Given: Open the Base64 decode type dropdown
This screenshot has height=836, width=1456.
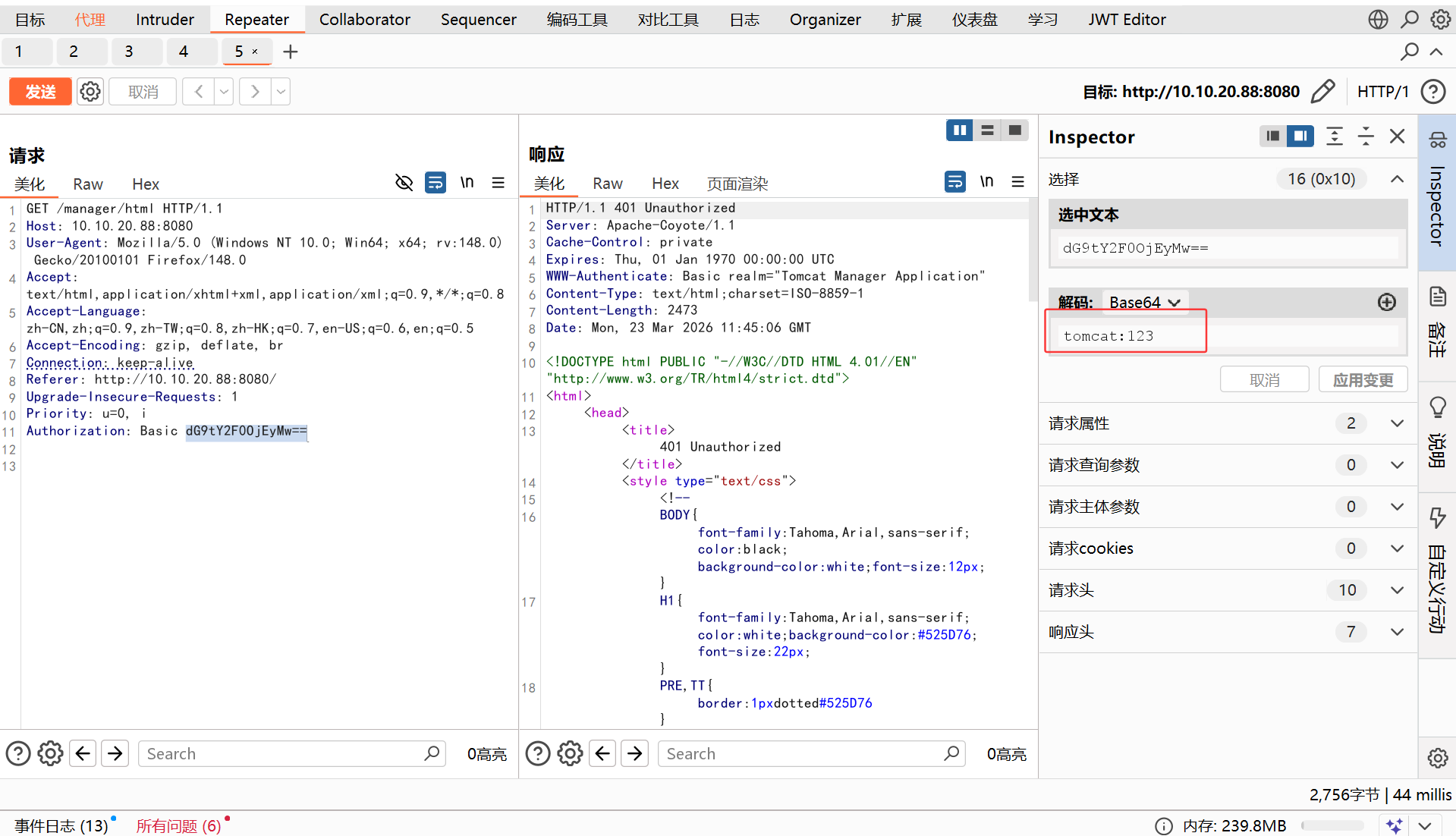Looking at the screenshot, I should 1144,303.
